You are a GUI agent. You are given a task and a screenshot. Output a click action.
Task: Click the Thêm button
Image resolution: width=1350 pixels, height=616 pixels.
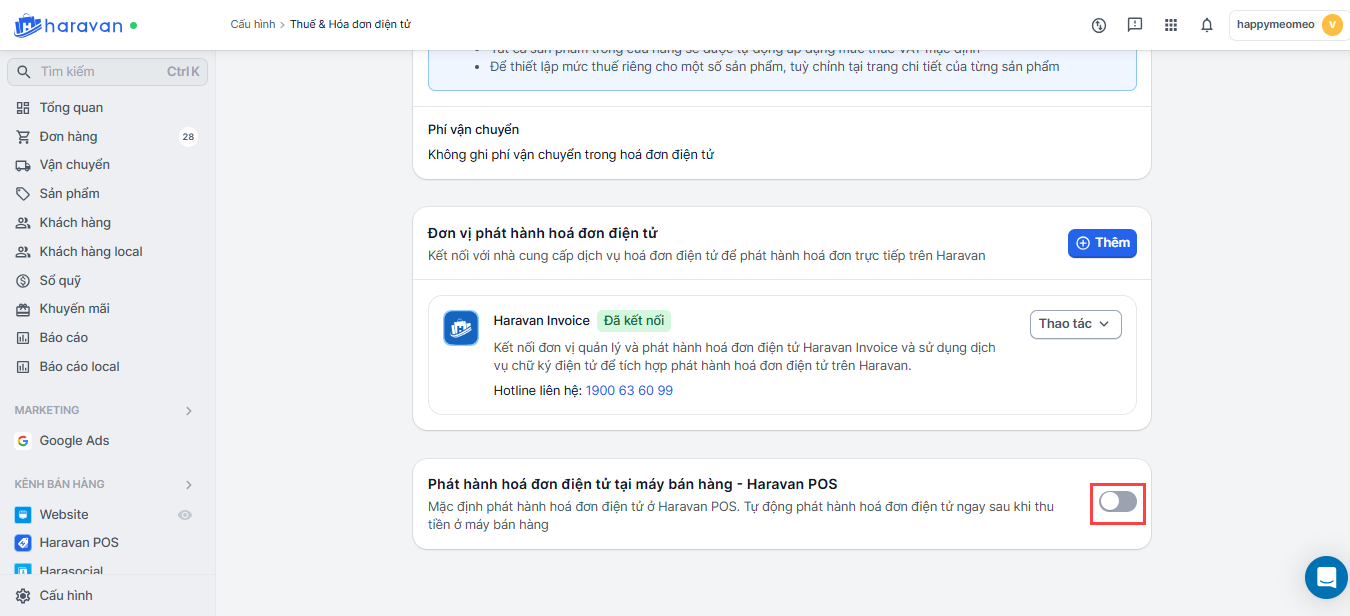(x=1102, y=243)
